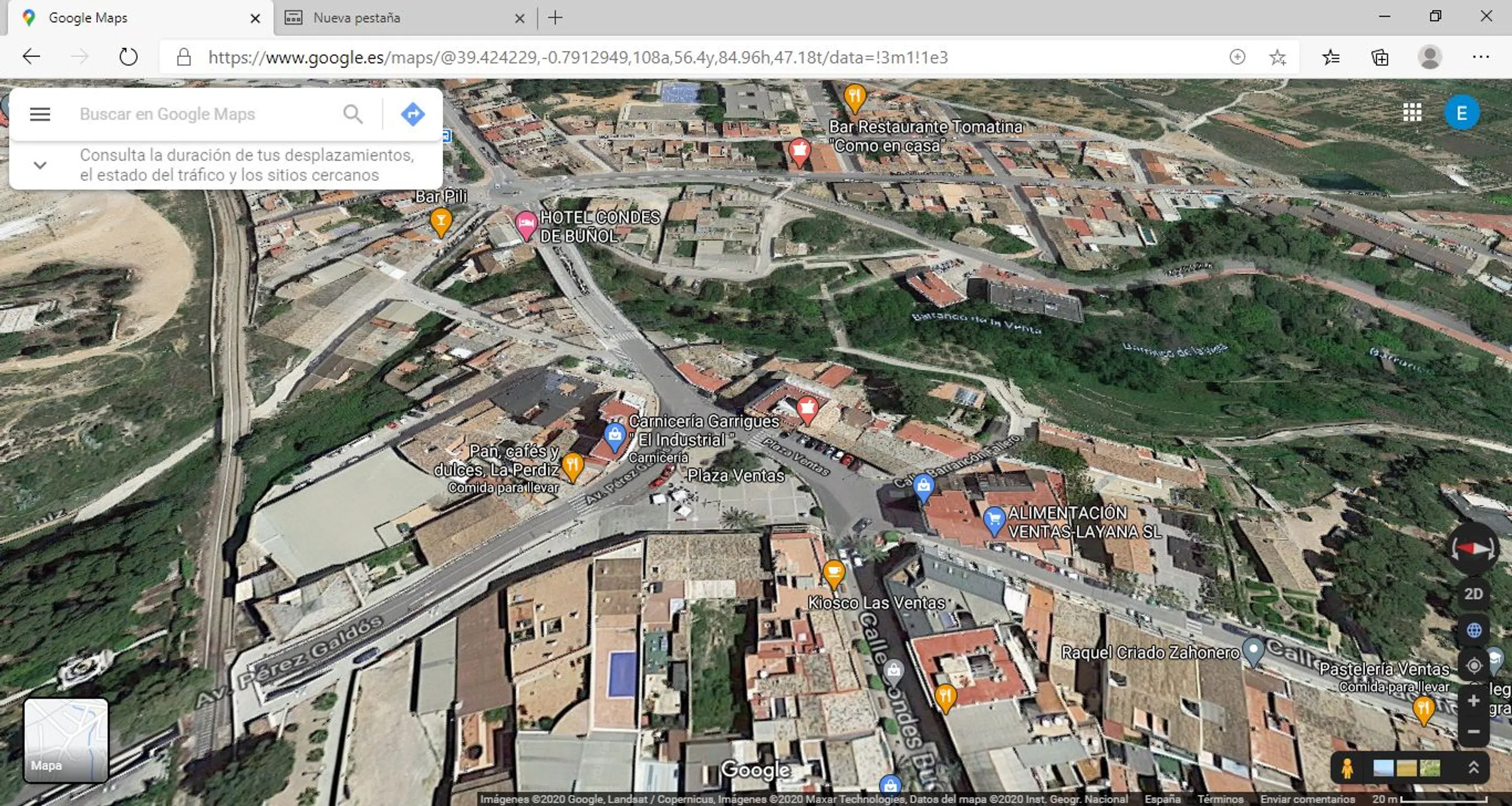Toggle the globe view button
This screenshot has height=806, width=1512.
click(1473, 630)
